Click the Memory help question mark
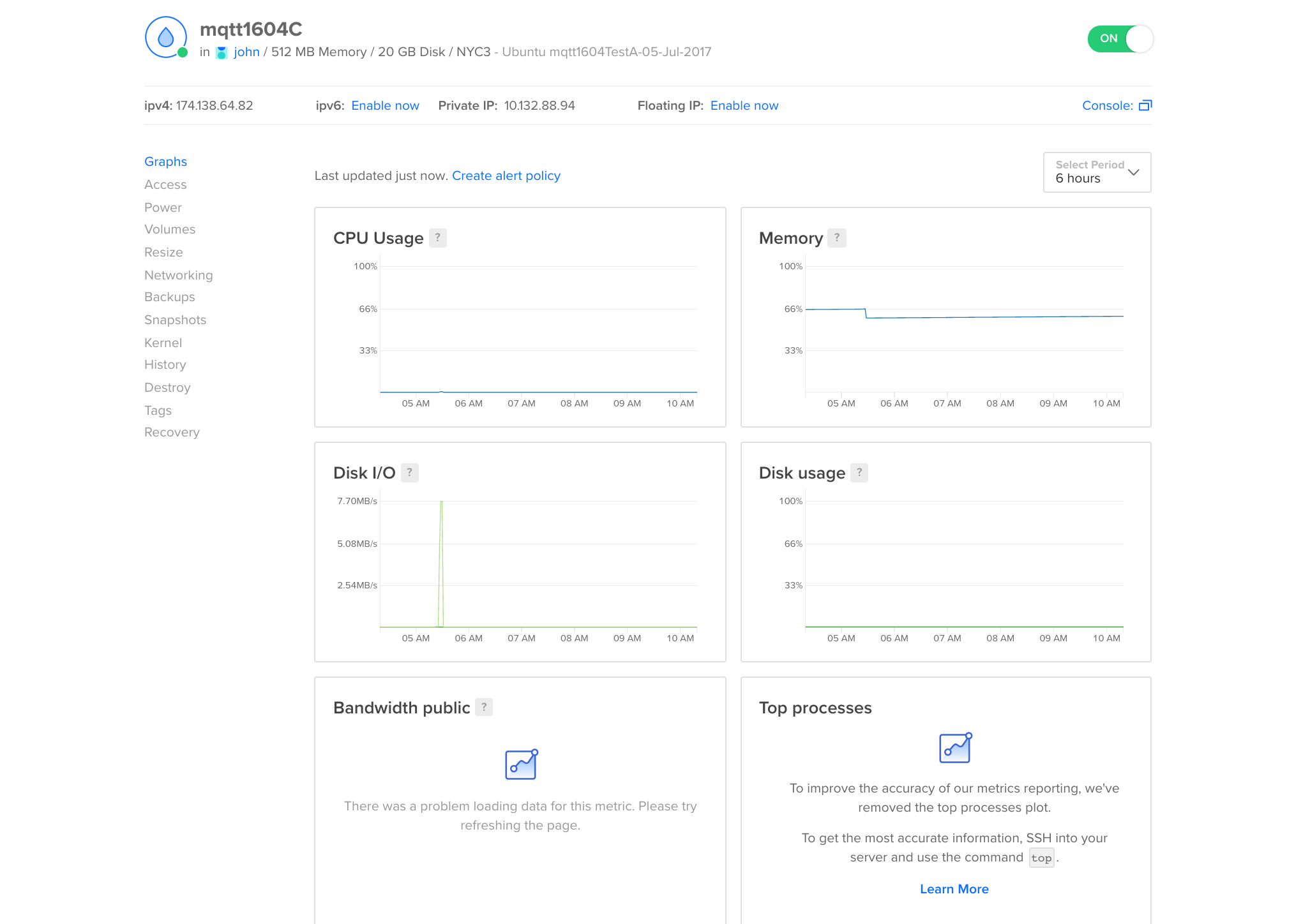The height and width of the screenshot is (924, 1310). pos(837,238)
